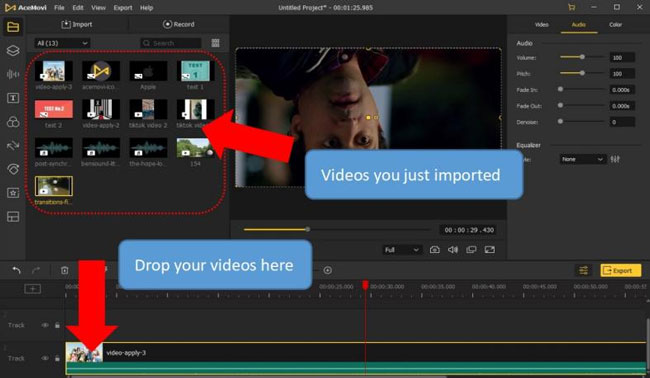Click the Pitch value field
Screen dimensions: 650x378
coord(622,74)
